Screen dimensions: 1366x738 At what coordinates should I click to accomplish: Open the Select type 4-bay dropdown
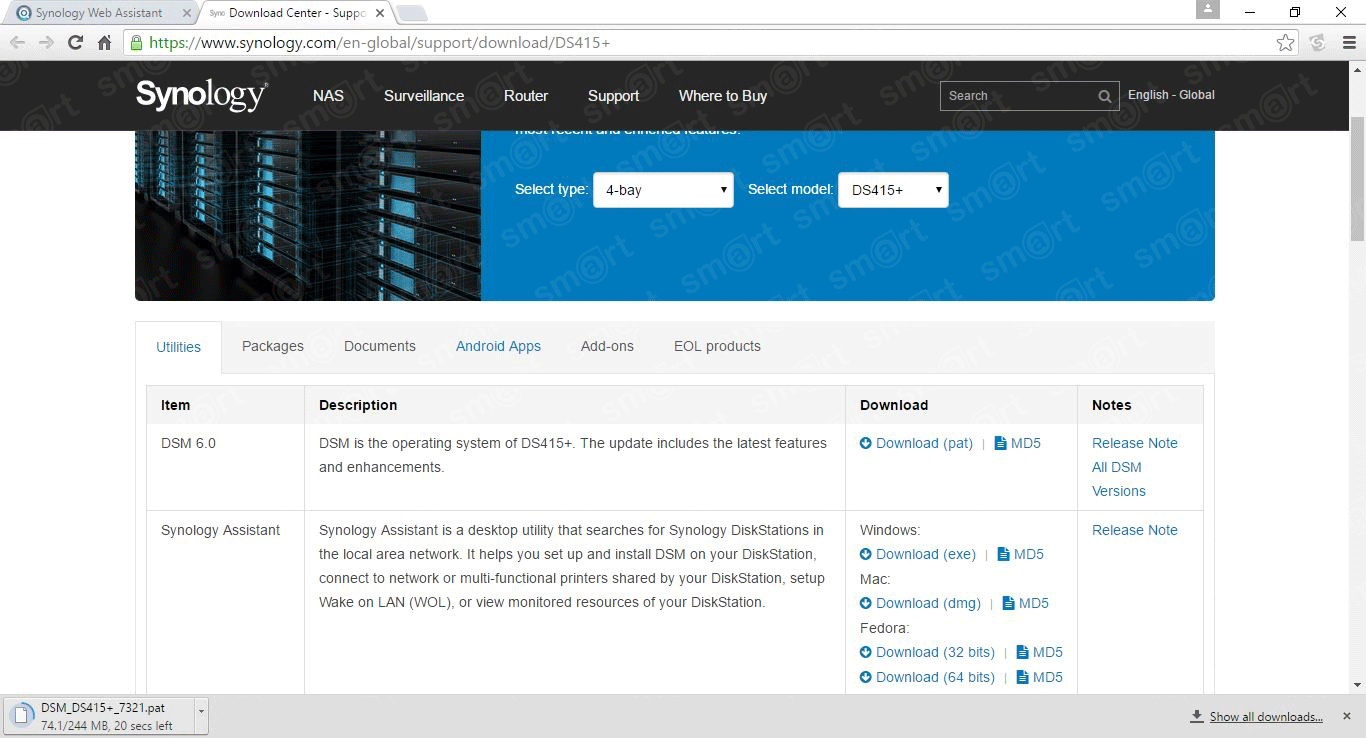pos(663,190)
